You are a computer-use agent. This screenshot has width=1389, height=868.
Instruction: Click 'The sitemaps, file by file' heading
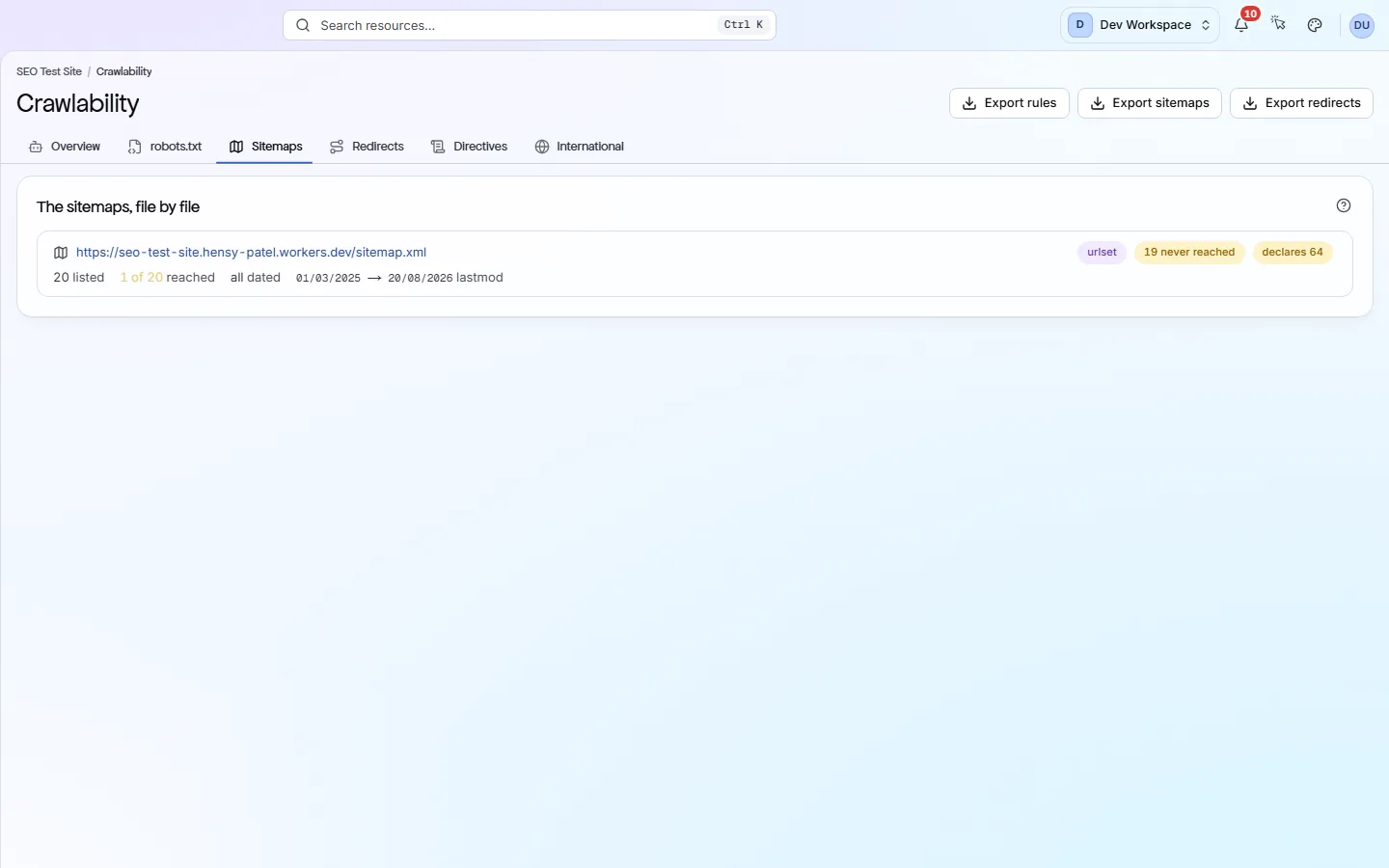pyautogui.click(x=118, y=206)
